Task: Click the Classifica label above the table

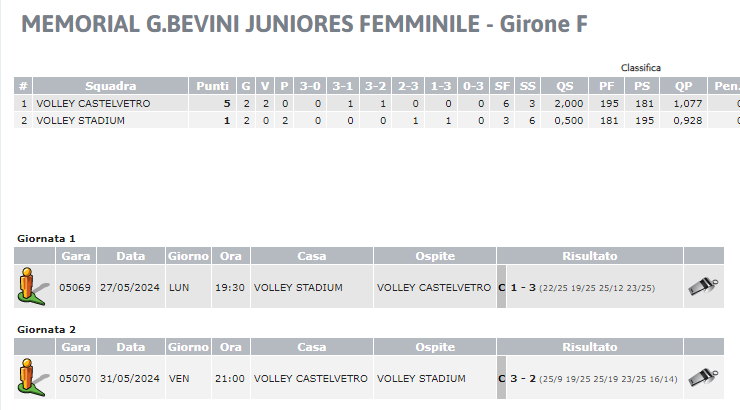Action: 640,68
